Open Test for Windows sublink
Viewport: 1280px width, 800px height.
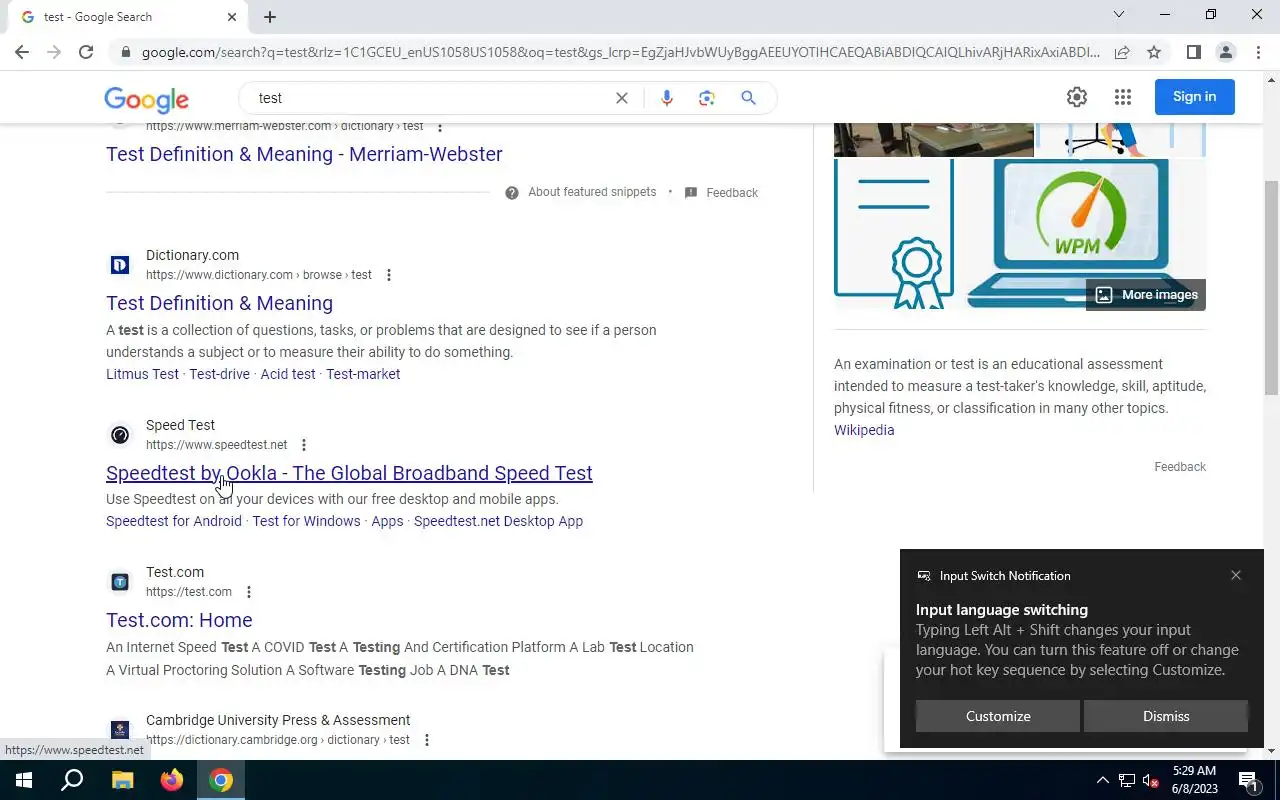[x=306, y=521]
